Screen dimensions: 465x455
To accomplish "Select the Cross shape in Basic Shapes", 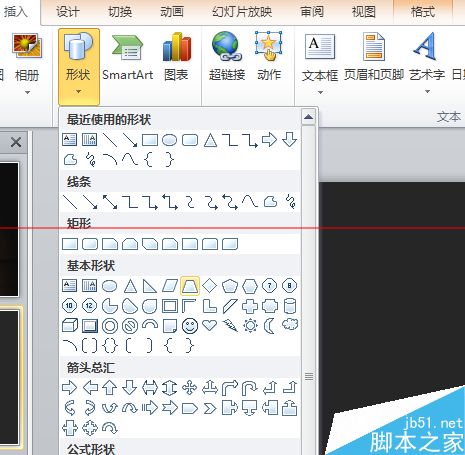I will pos(250,306).
